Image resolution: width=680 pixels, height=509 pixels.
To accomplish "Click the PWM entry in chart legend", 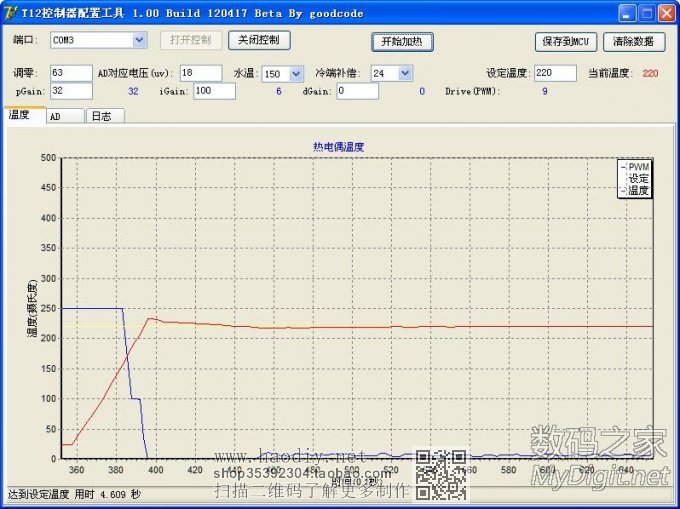I will coord(638,167).
